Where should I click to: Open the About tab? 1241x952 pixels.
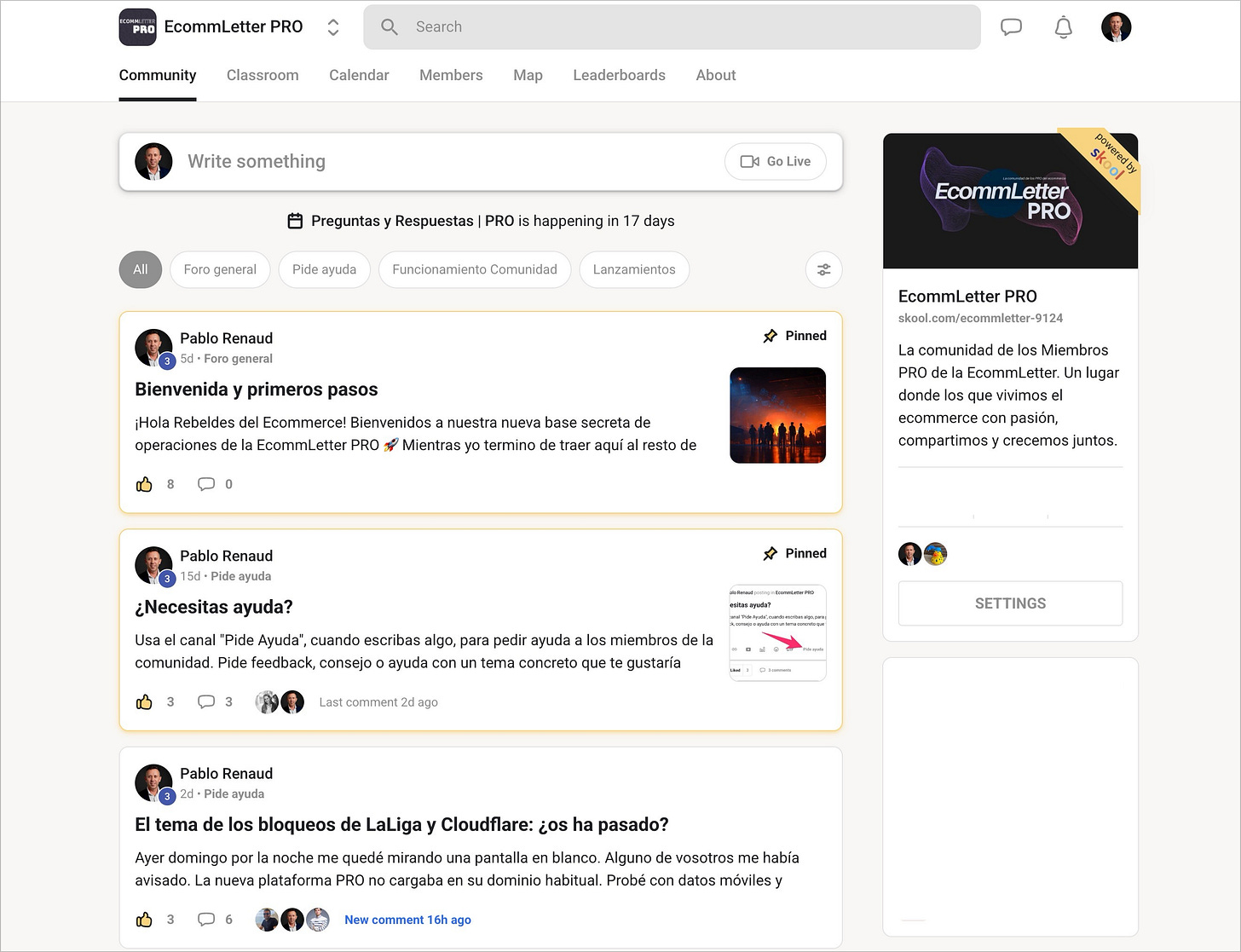(716, 75)
